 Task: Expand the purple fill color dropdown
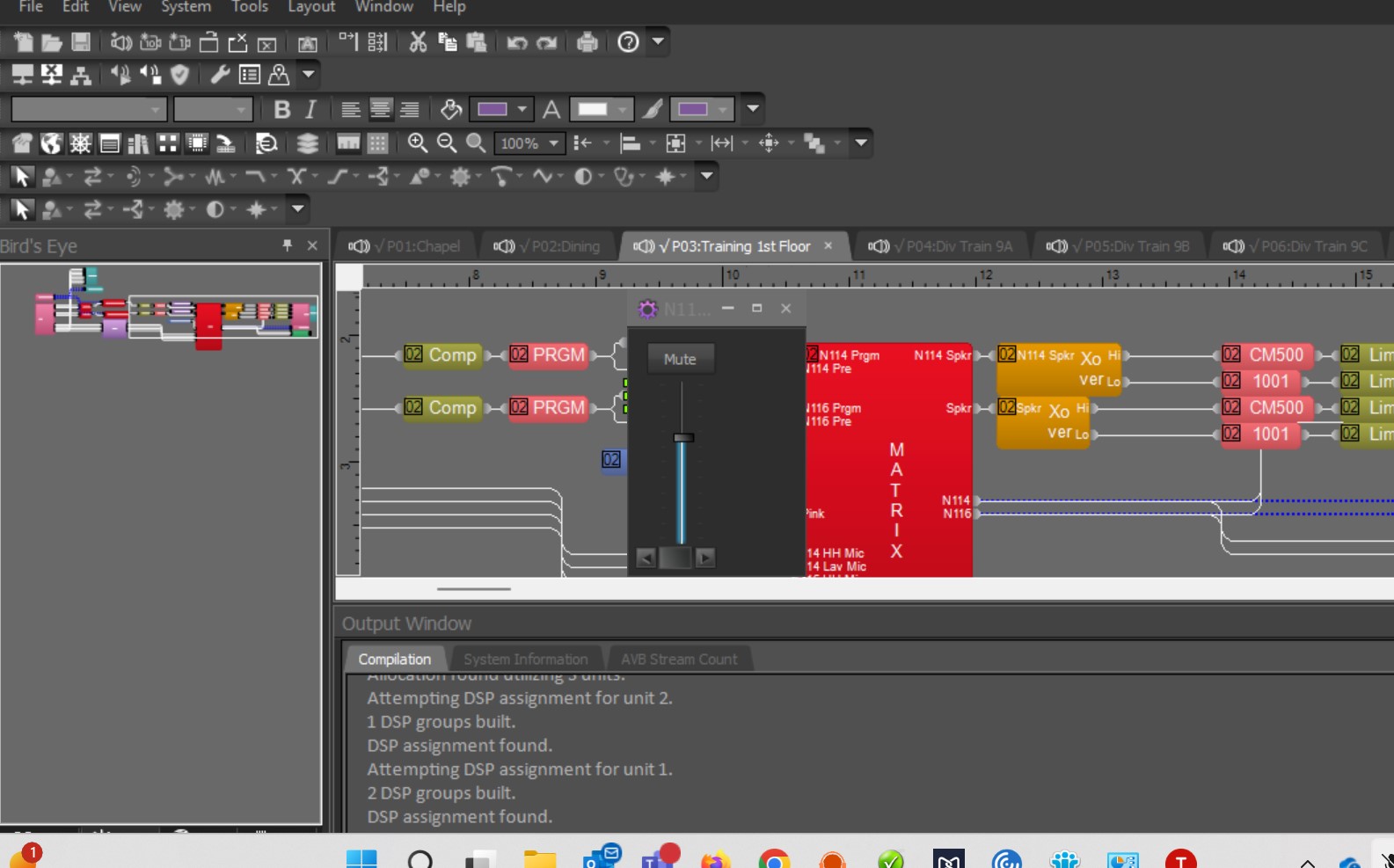click(x=522, y=109)
